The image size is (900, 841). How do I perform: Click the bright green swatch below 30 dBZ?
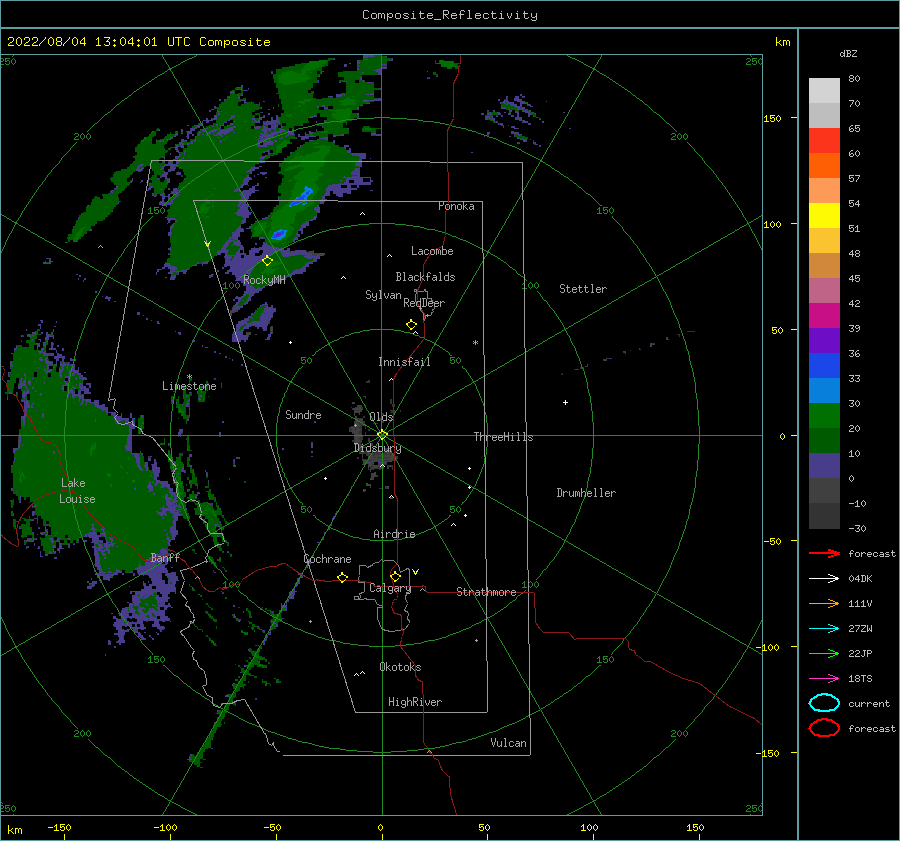(824, 416)
